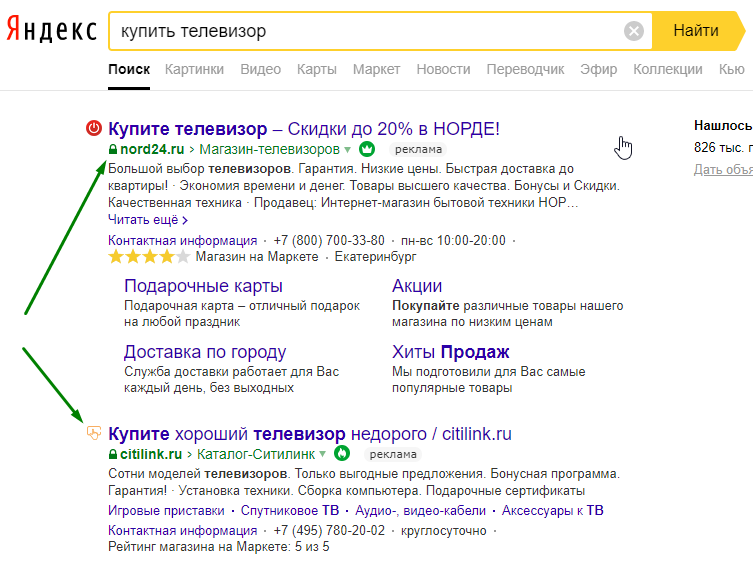Open the Хиты Продаж sitelink

tap(450, 352)
